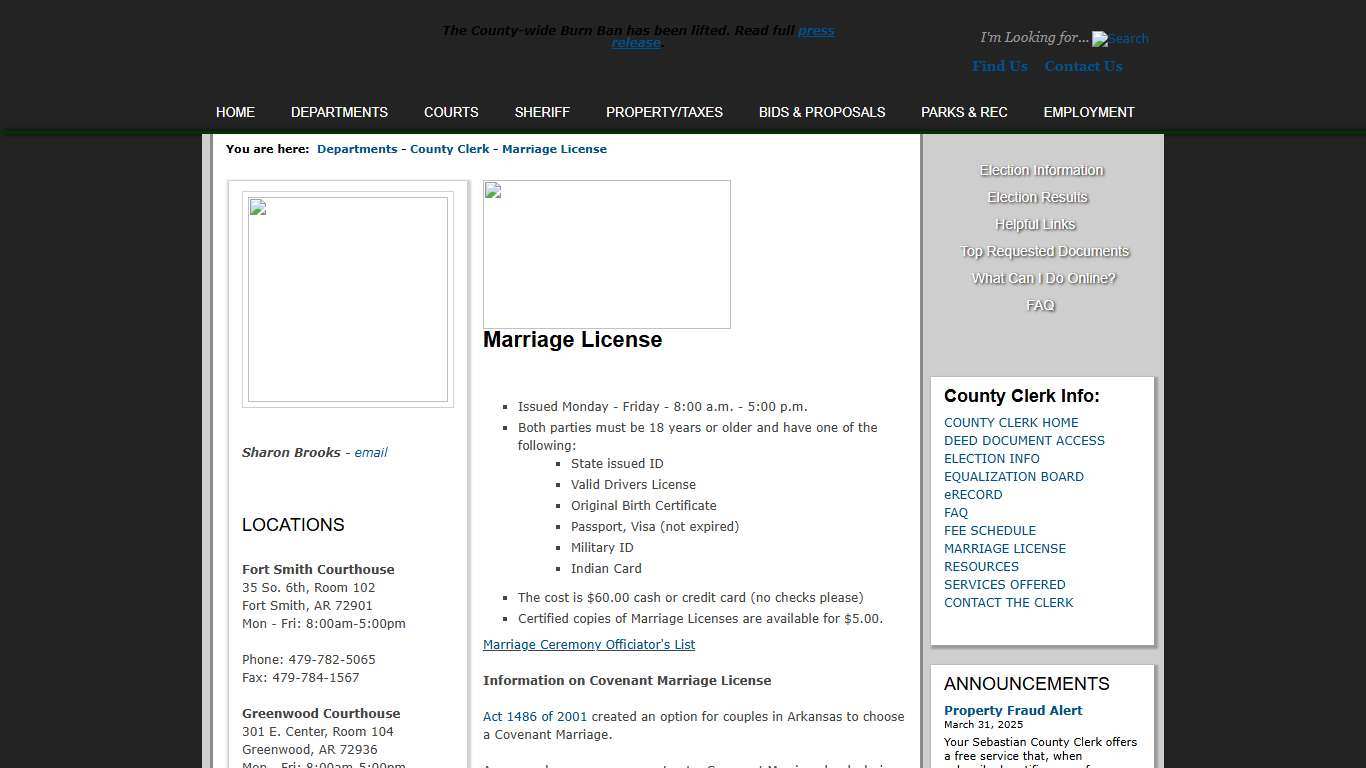
Task: Click the Search icon
Action: 1120,39
